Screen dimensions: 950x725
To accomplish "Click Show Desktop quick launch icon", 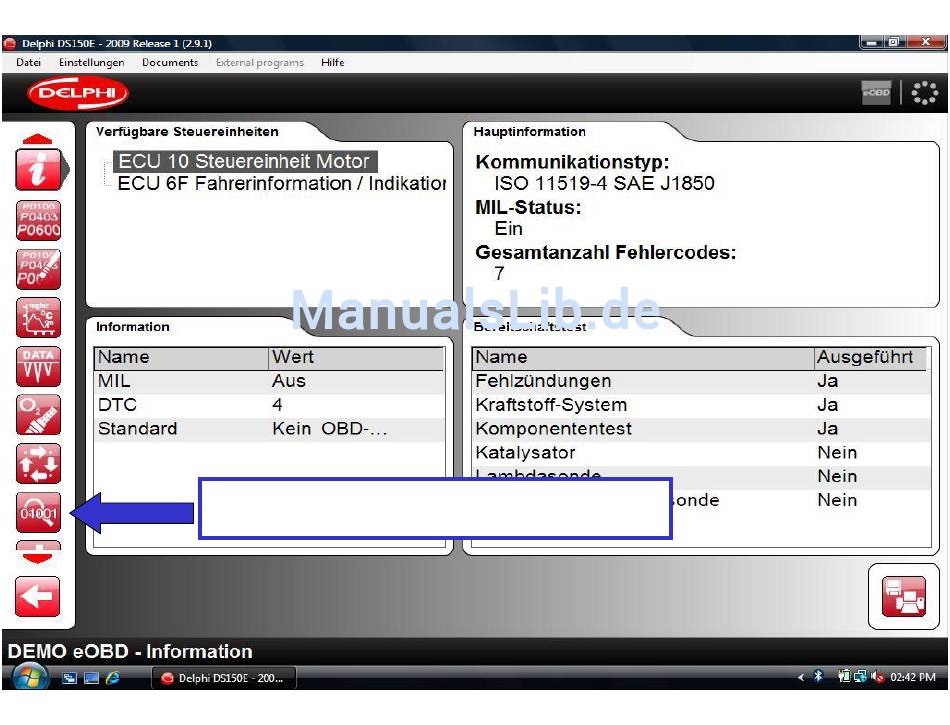I will (x=91, y=678).
